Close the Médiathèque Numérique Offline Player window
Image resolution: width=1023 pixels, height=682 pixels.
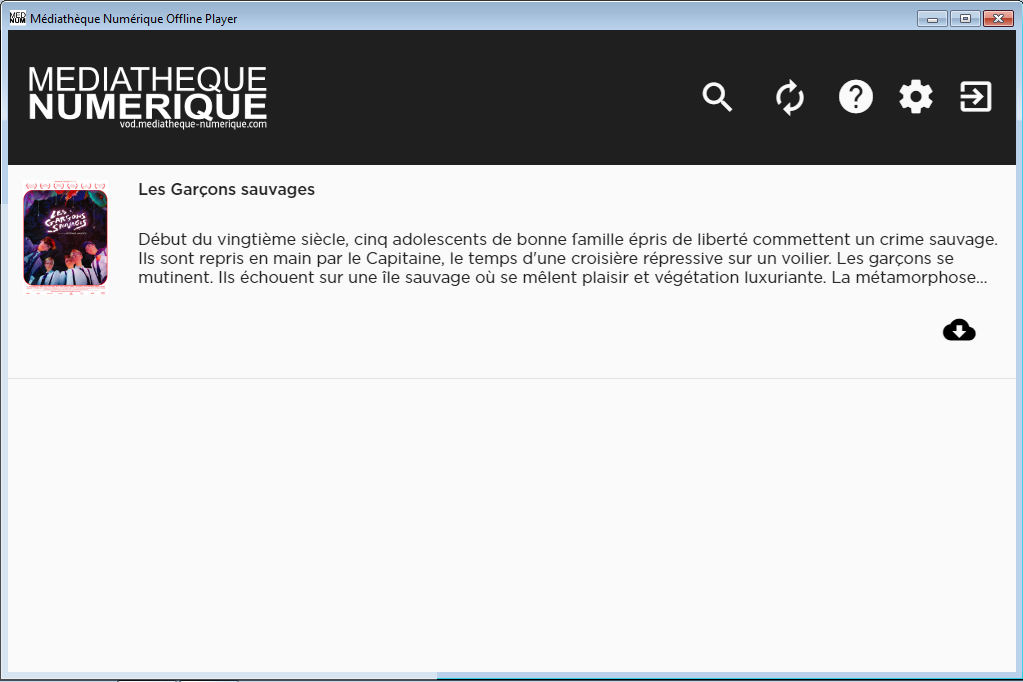point(998,19)
